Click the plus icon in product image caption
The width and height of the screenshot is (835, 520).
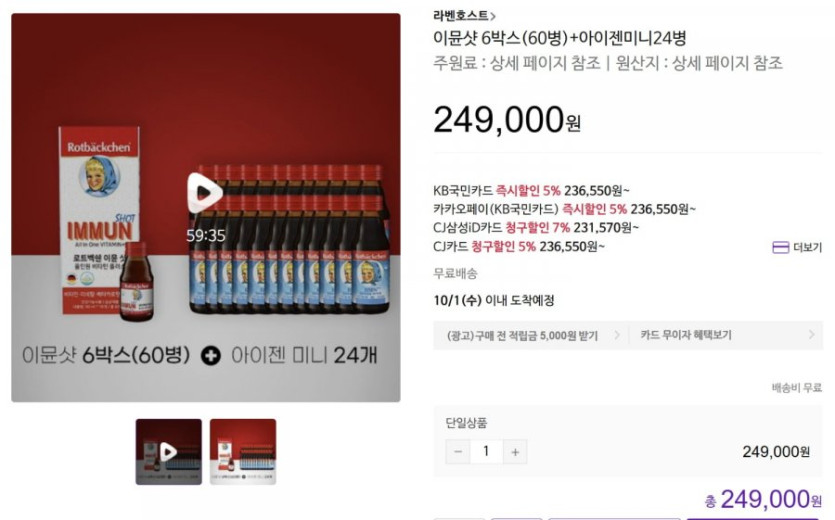pos(210,355)
